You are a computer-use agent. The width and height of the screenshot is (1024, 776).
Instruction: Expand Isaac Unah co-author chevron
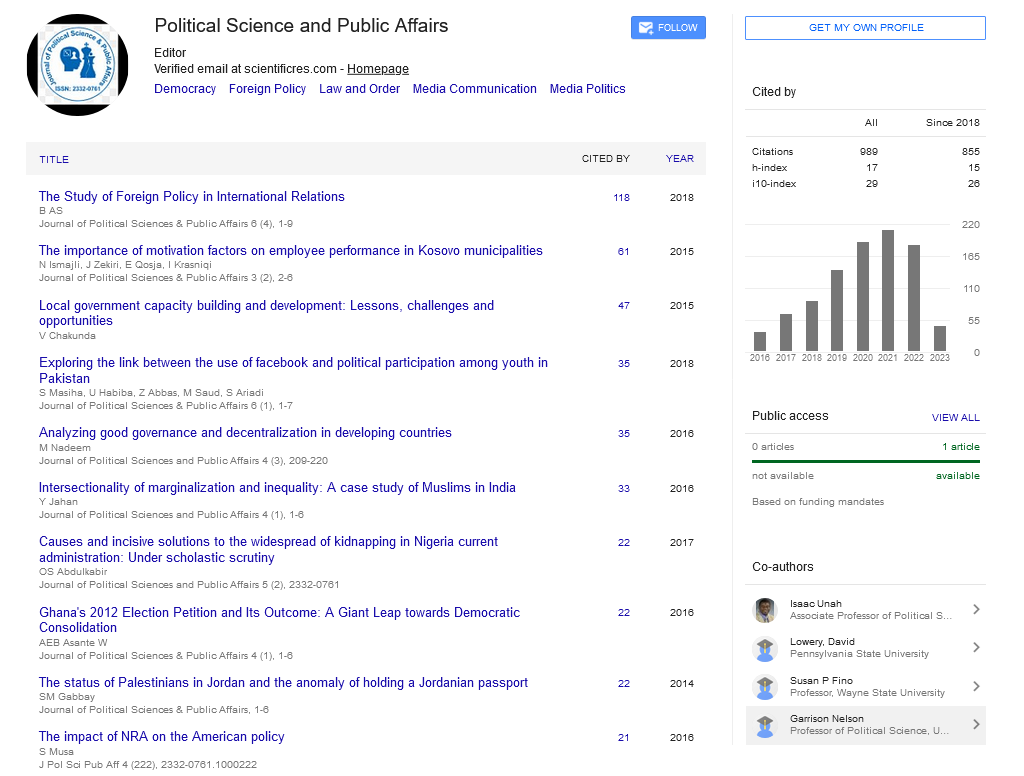[976, 610]
